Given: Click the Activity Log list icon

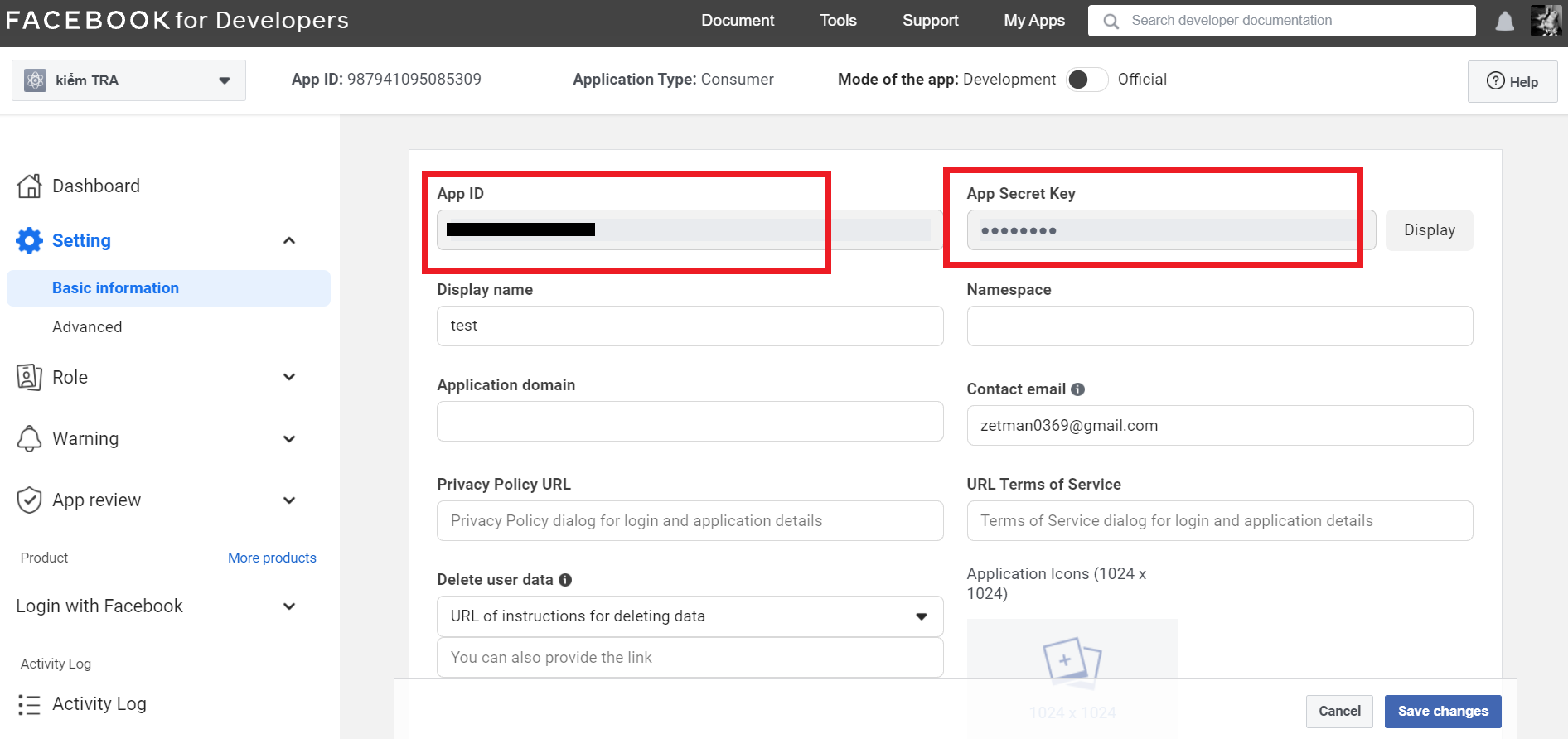Looking at the screenshot, I should (x=29, y=704).
